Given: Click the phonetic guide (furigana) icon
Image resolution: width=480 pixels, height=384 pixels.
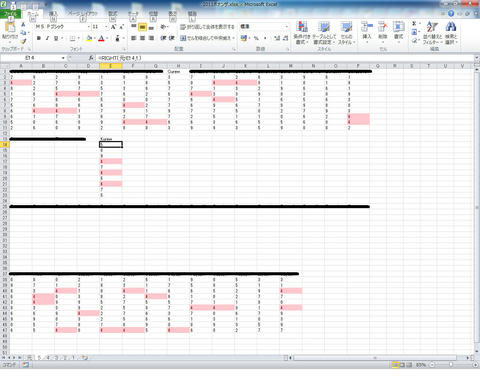Looking at the screenshot, I should [x=117, y=38].
